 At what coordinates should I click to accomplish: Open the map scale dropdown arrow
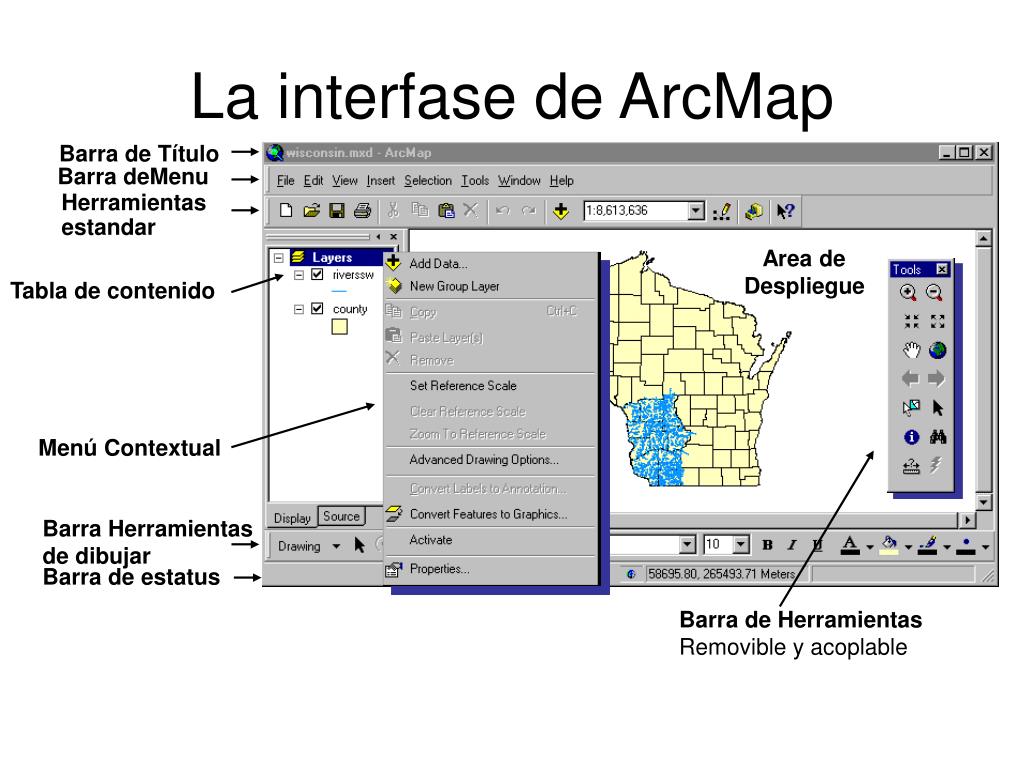(x=696, y=210)
